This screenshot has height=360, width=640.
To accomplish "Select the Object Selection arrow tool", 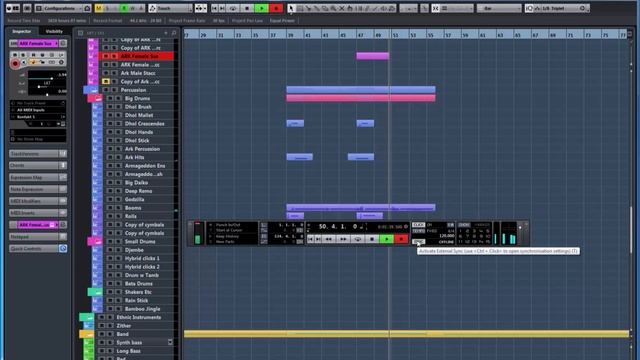I will click(x=291, y=8).
